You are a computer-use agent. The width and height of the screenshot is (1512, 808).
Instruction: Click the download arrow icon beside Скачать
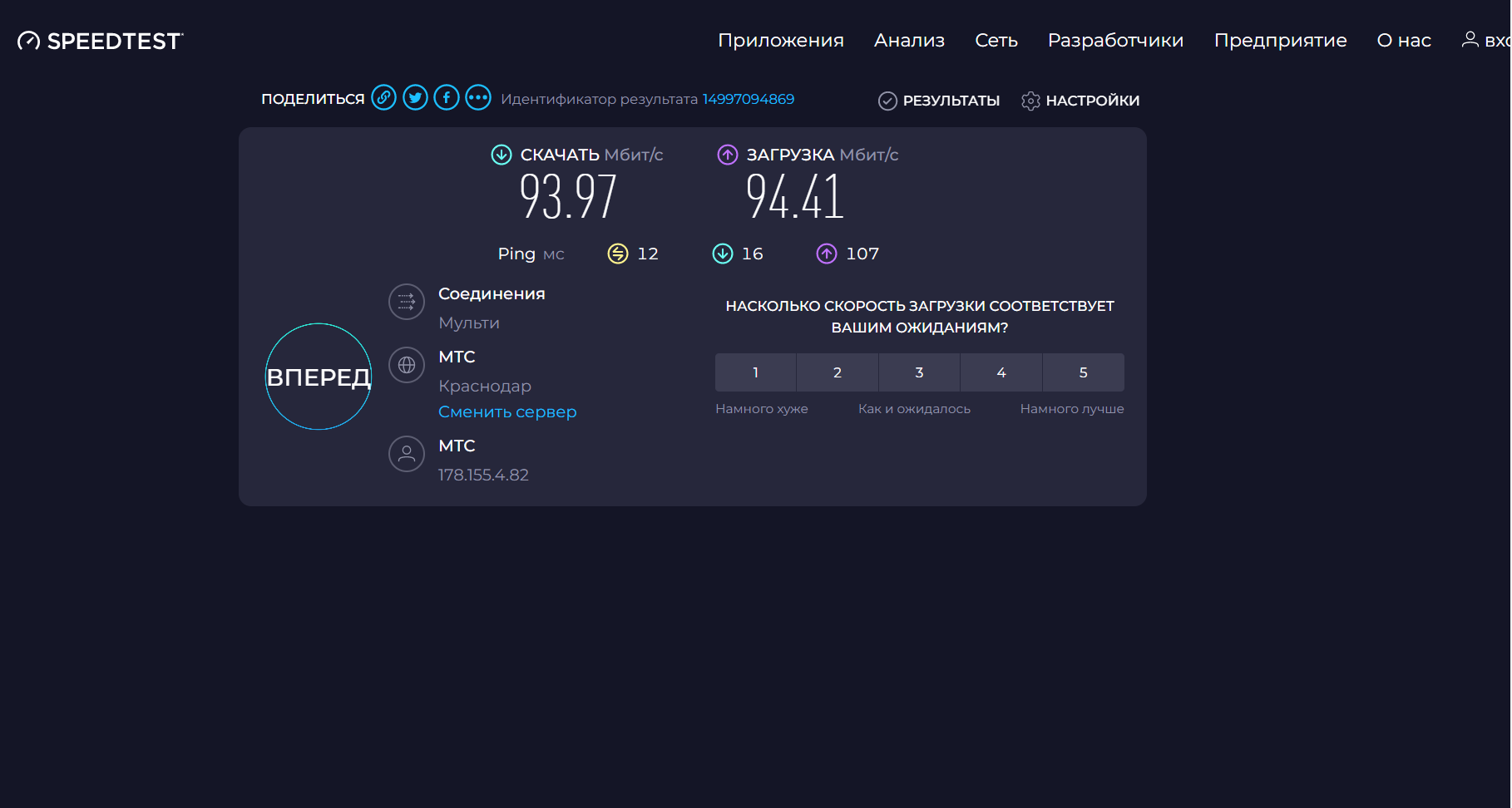pyautogui.click(x=502, y=155)
